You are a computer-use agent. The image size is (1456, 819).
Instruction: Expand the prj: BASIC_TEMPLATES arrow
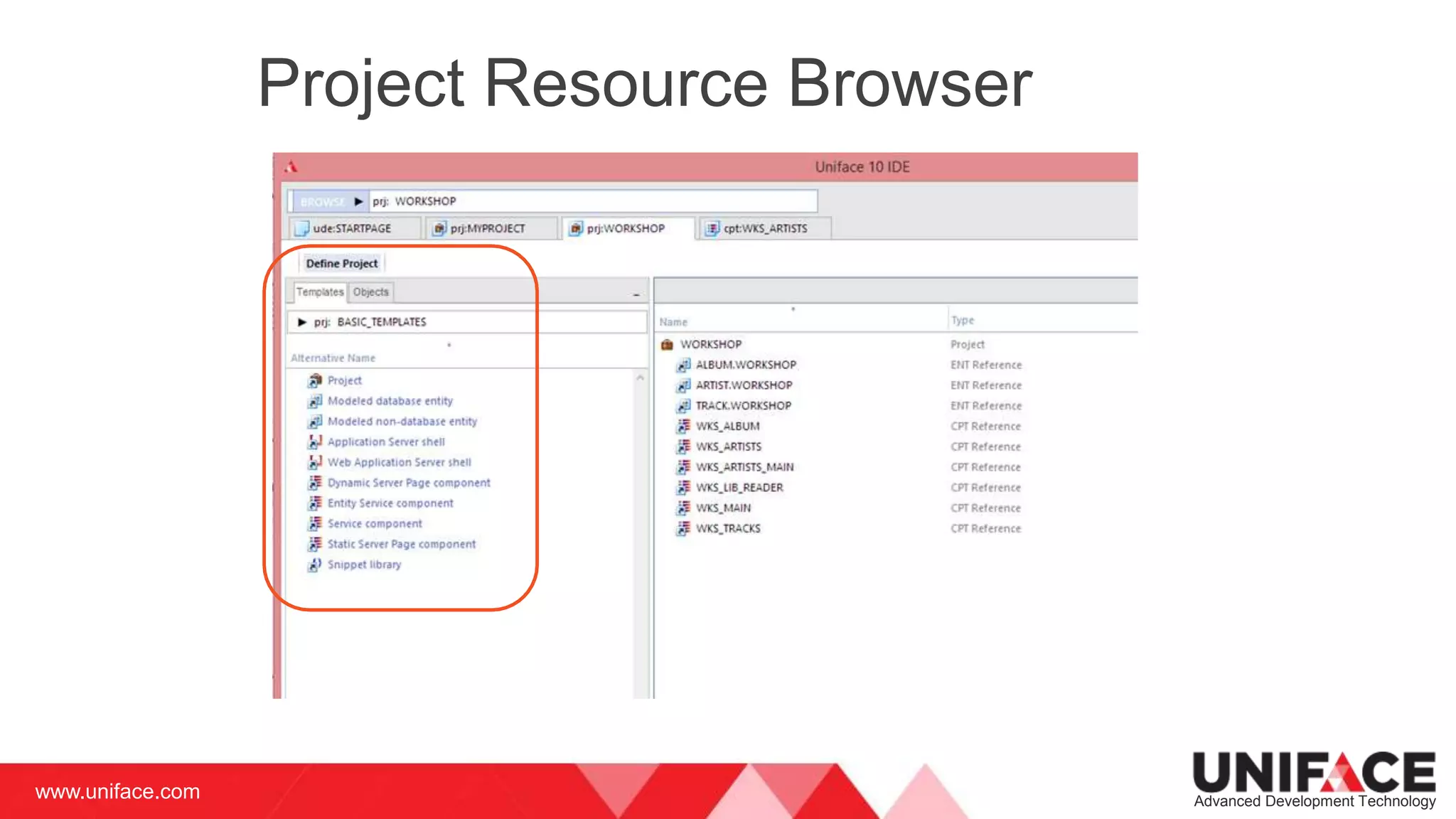tap(302, 323)
